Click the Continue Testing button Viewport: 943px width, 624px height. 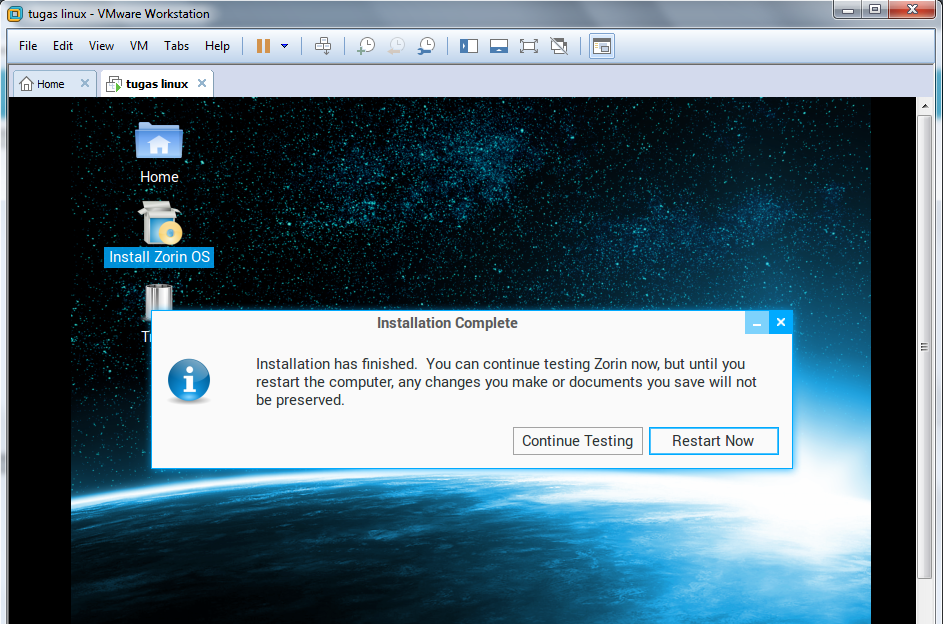coord(577,441)
